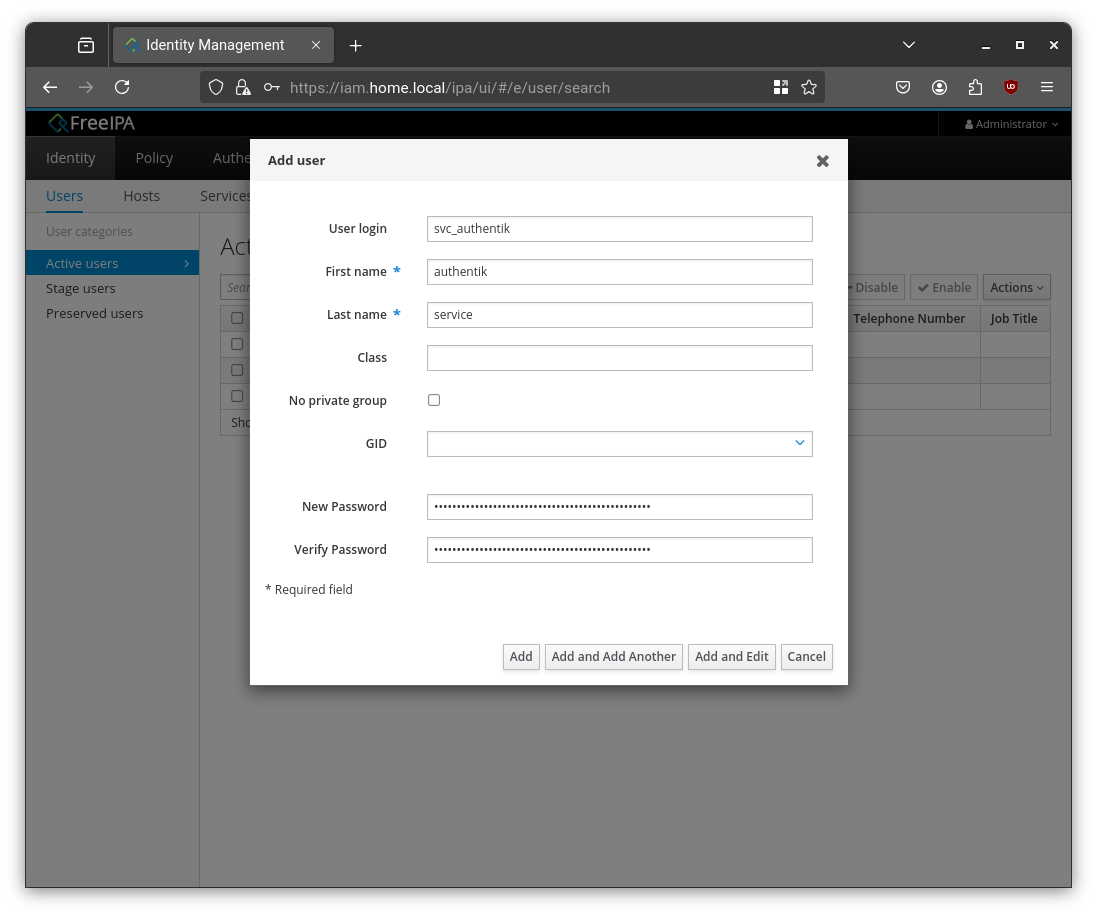Click the Disable users button
The width and height of the screenshot is (1097, 916).
875,288
